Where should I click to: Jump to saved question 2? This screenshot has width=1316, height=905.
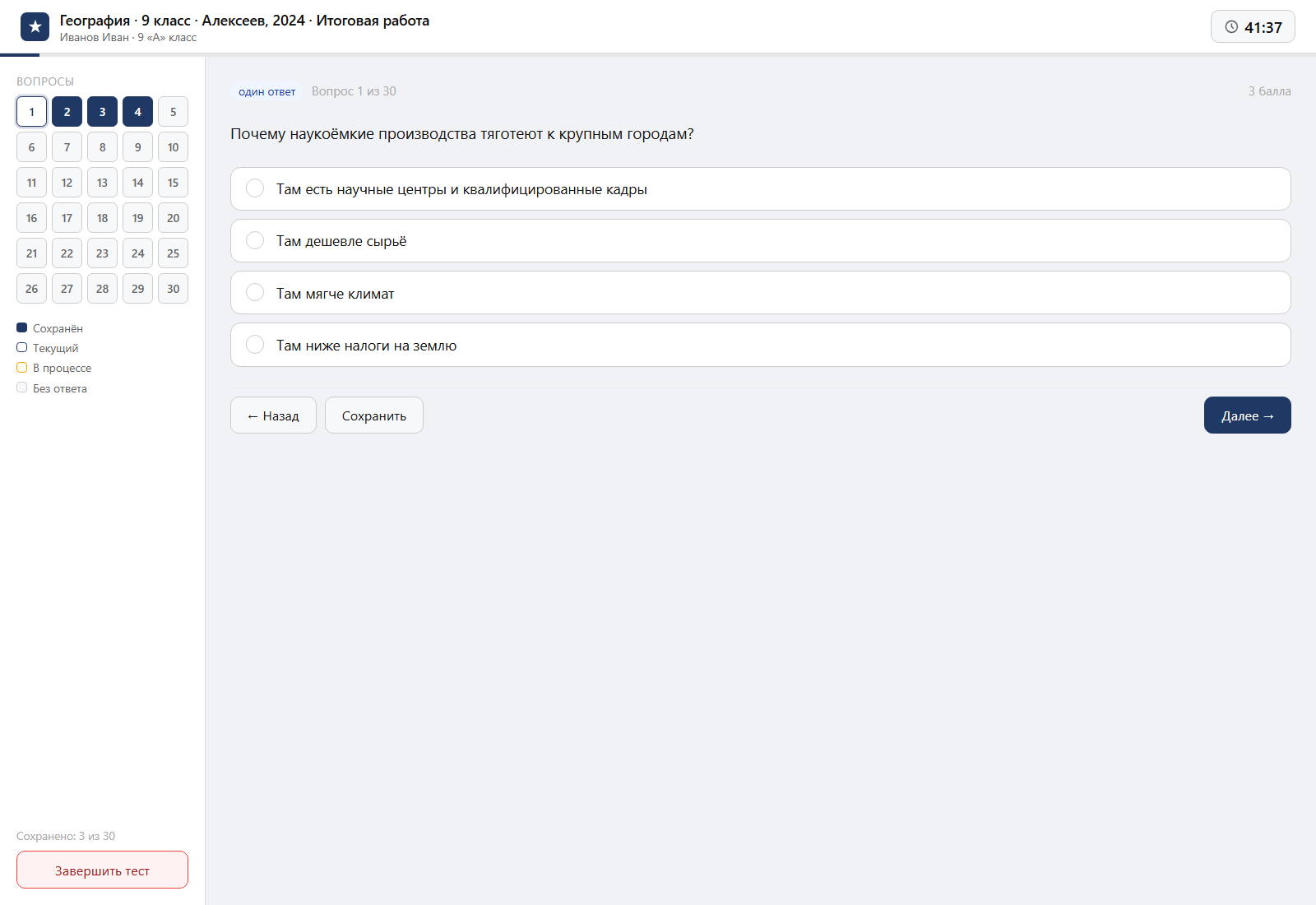tap(67, 112)
